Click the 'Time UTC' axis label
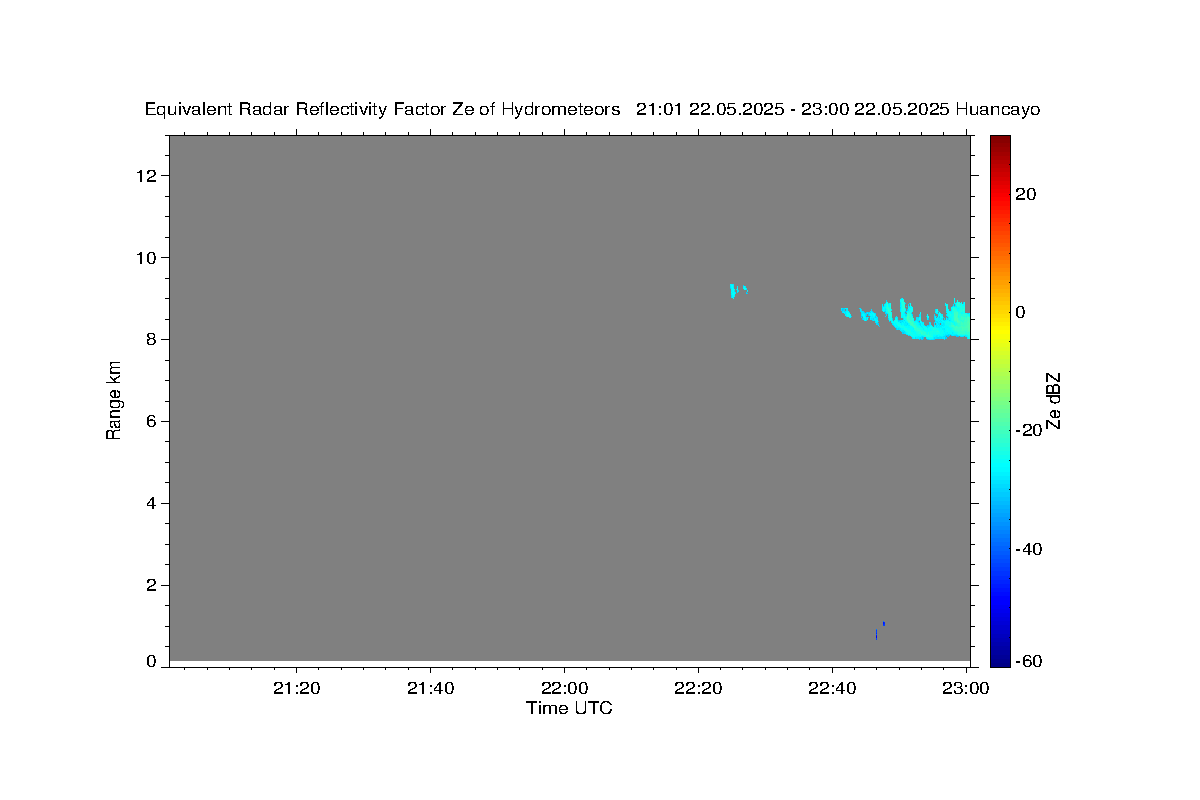The image size is (1200, 800). pyautogui.click(x=569, y=708)
